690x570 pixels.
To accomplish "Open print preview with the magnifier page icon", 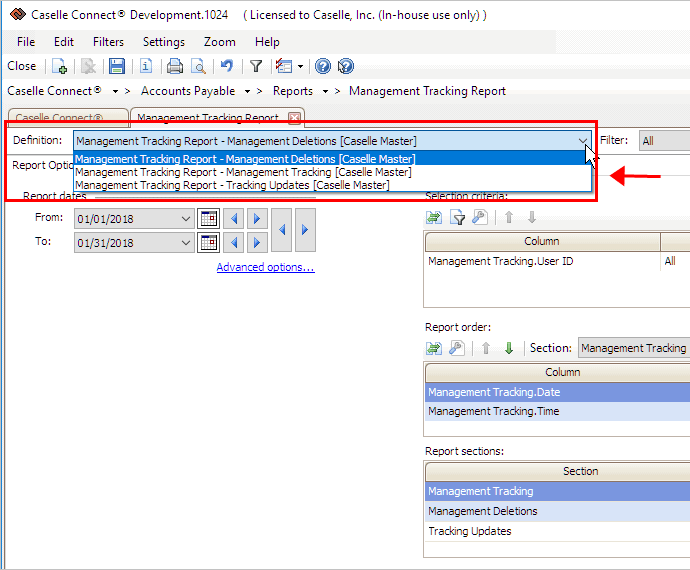I will [198, 66].
